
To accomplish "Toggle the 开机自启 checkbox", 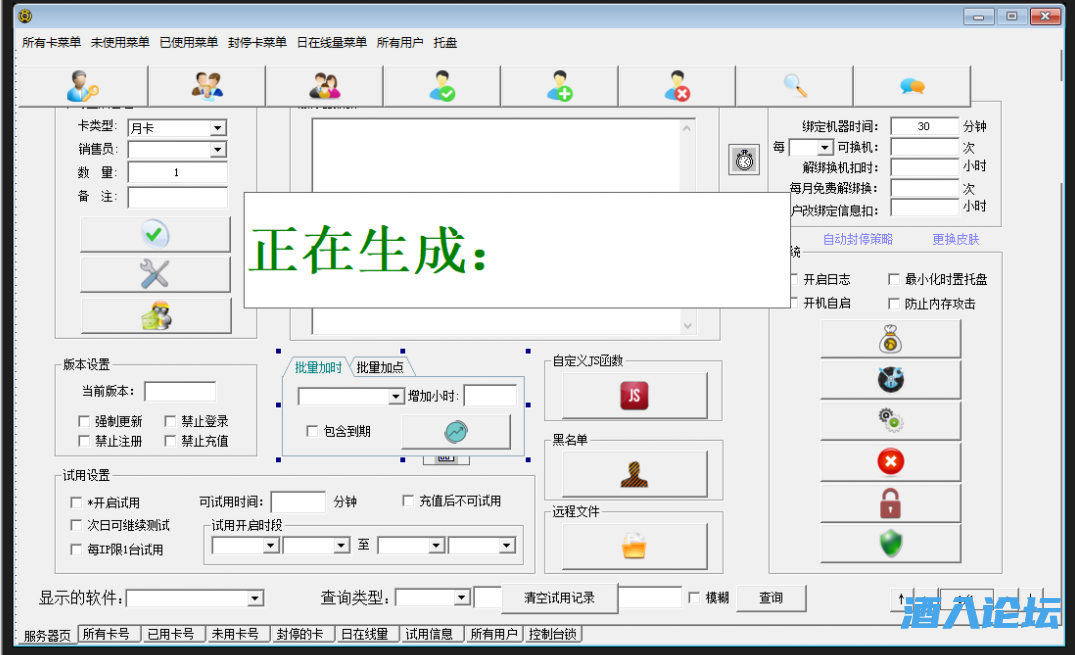I will (x=794, y=303).
